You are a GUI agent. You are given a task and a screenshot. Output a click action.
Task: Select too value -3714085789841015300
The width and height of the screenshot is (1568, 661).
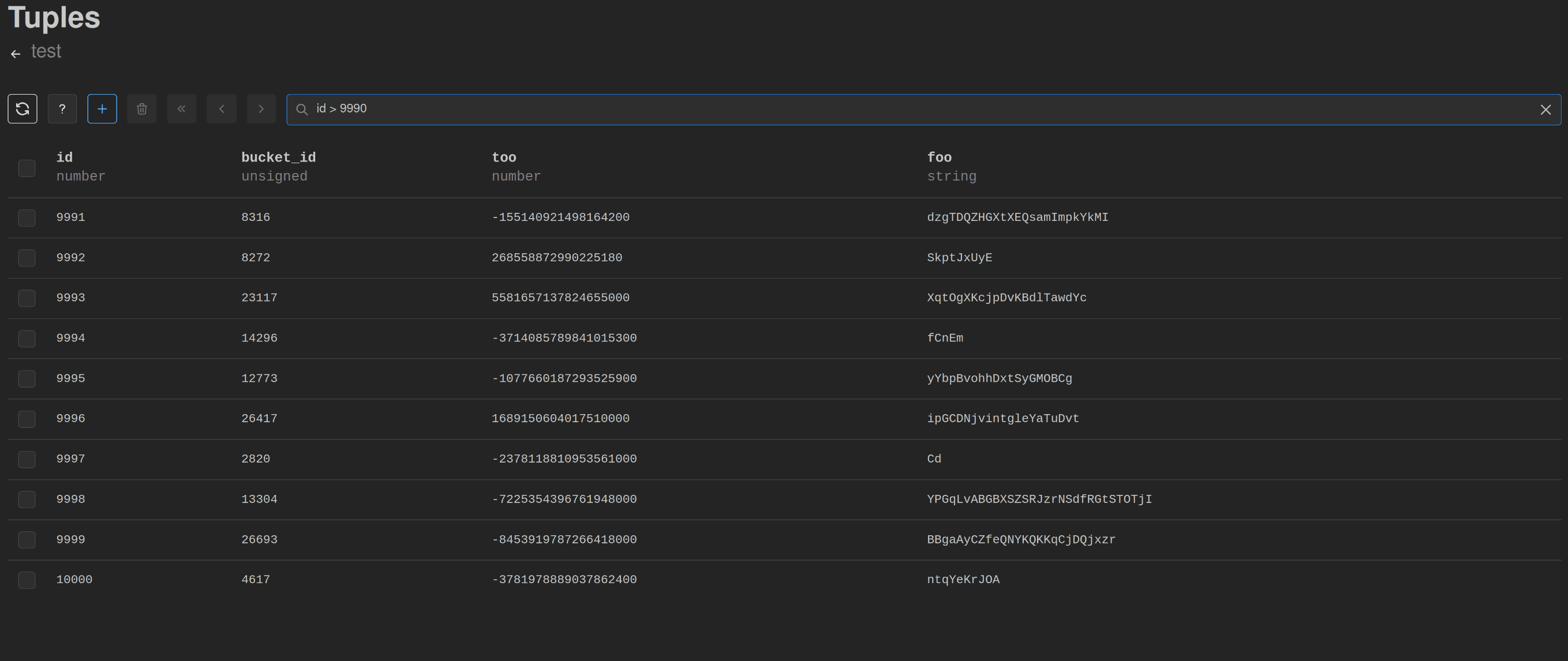564,337
